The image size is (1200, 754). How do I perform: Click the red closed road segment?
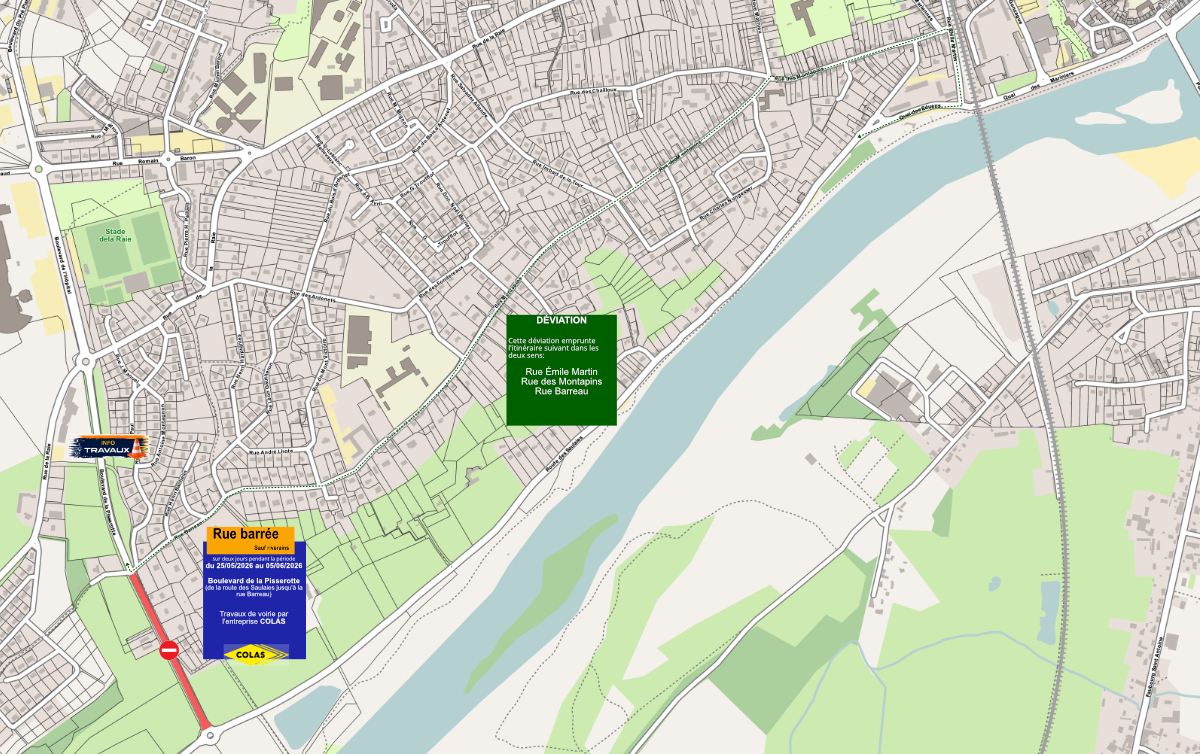tap(169, 650)
